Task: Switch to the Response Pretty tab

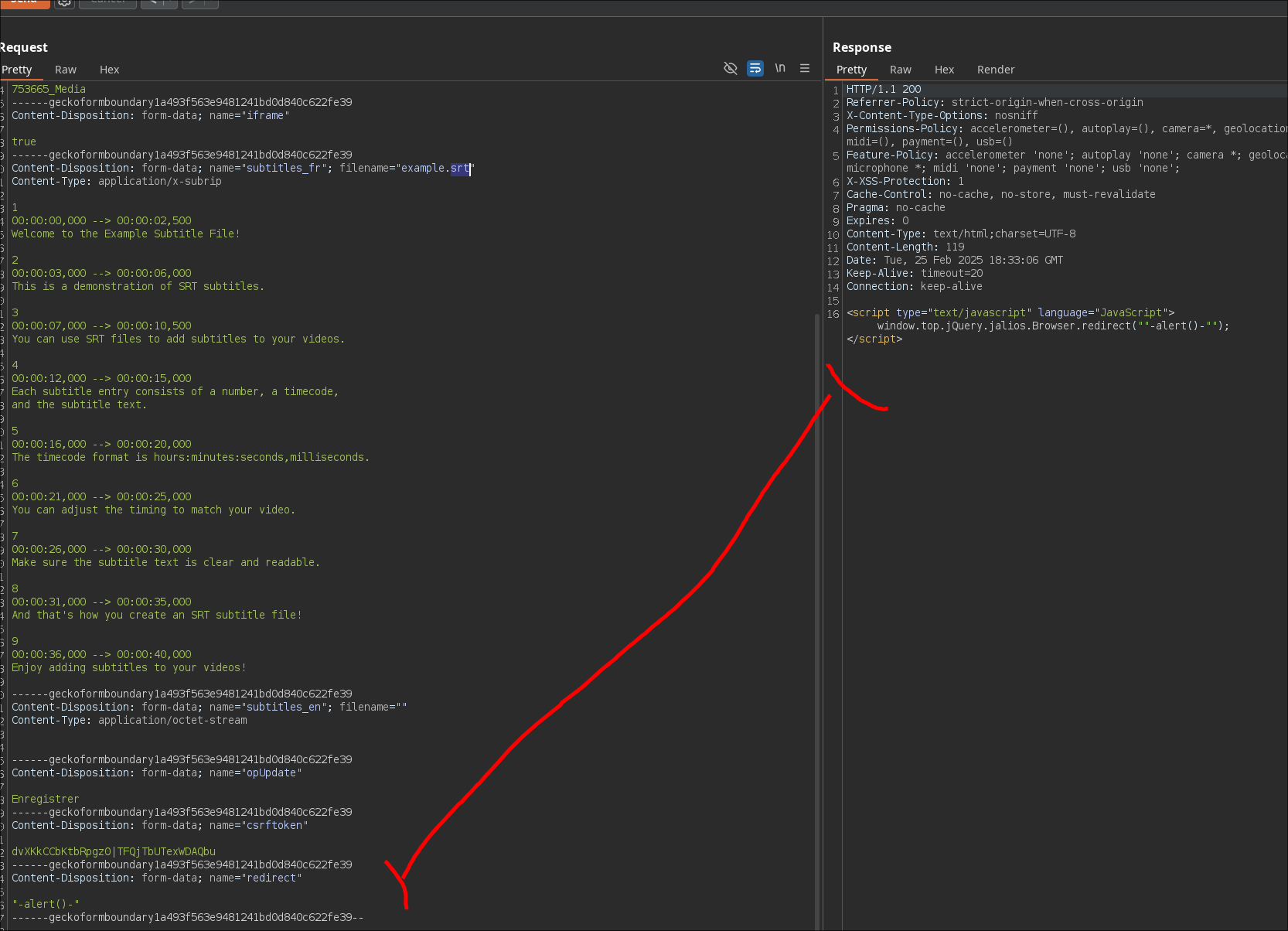Action: tap(851, 70)
